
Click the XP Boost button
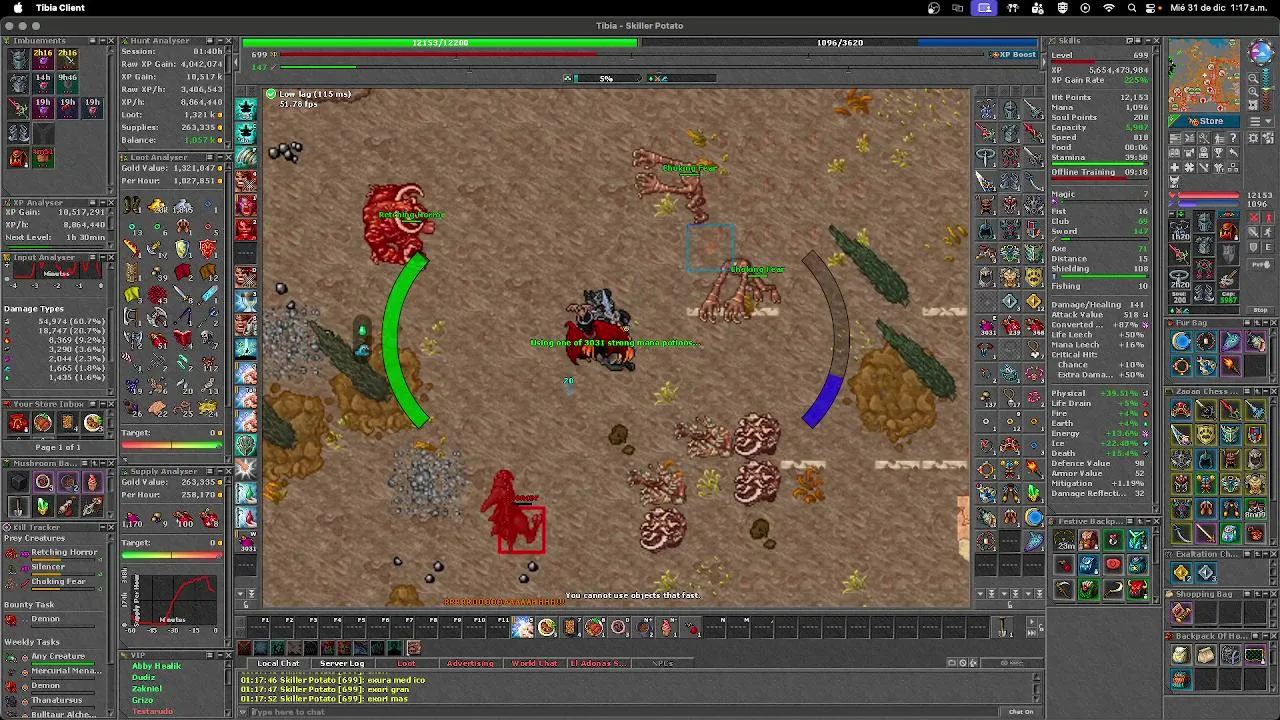coord(1013,54)
